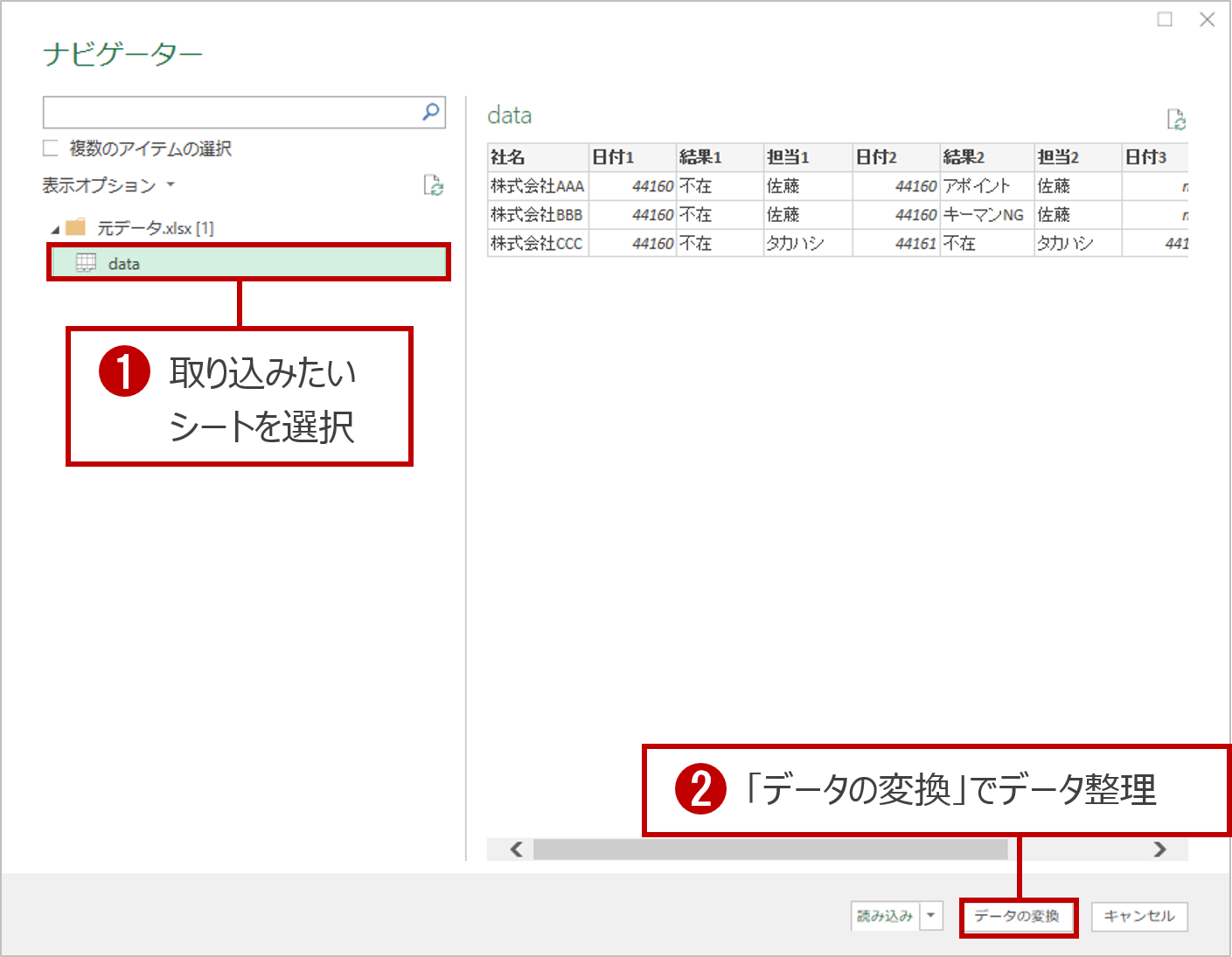The image size is (1232, 957).
Task: Click the worksheet icon beside the data sheet
Action: point(85,262)
